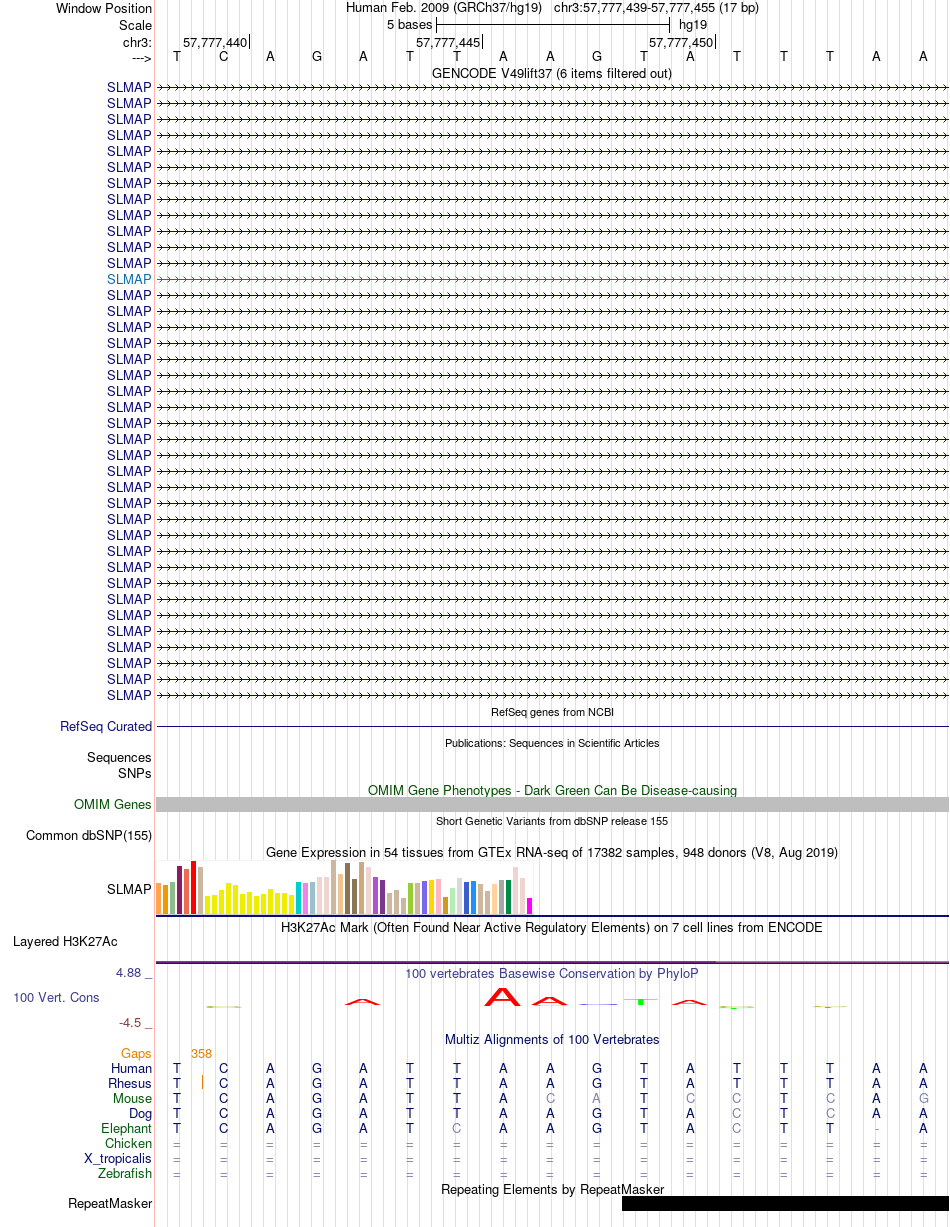The width and height of the screenshot is (950, 1227).
Task: Click the dash gap in Elephant alignment row
Action: [x=877, y=1129]
